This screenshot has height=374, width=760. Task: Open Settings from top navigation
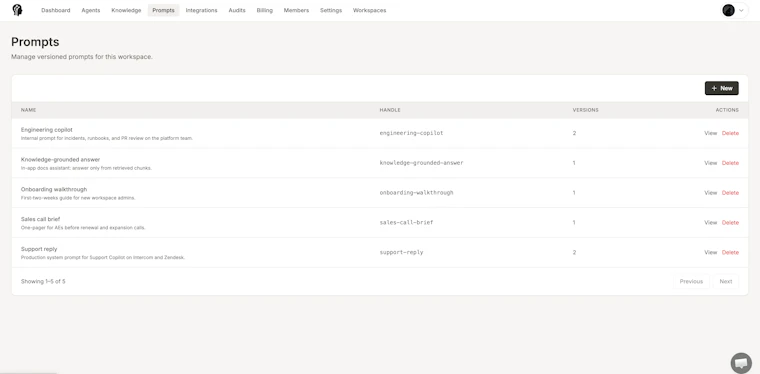click(331, 10)
